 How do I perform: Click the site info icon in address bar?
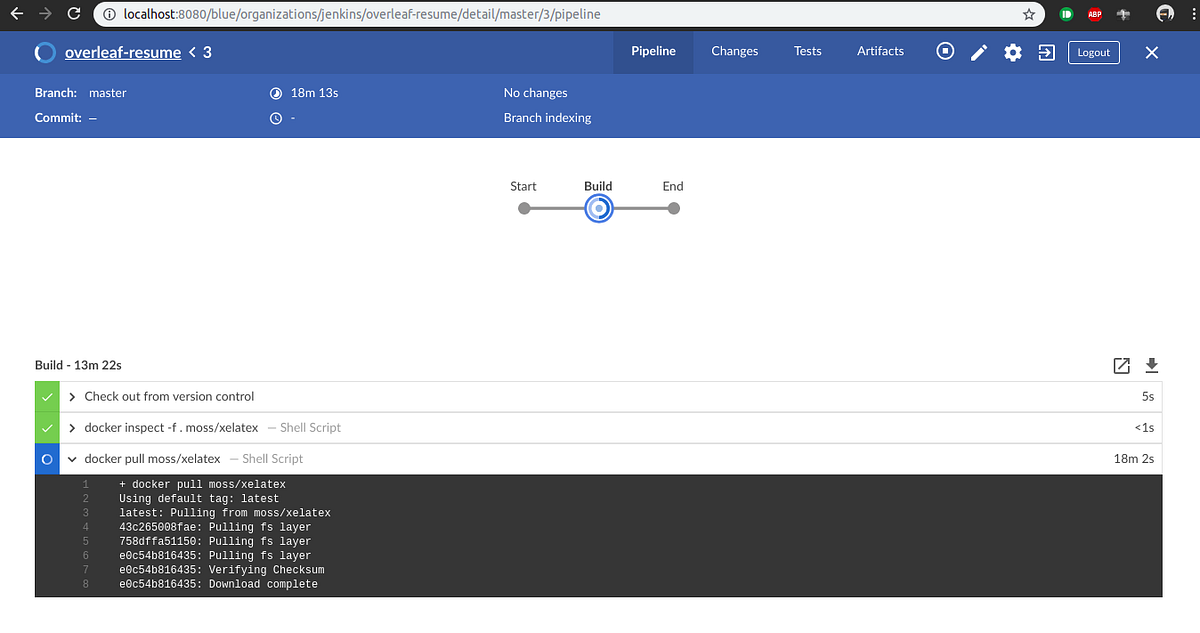[x=109, y=15]
